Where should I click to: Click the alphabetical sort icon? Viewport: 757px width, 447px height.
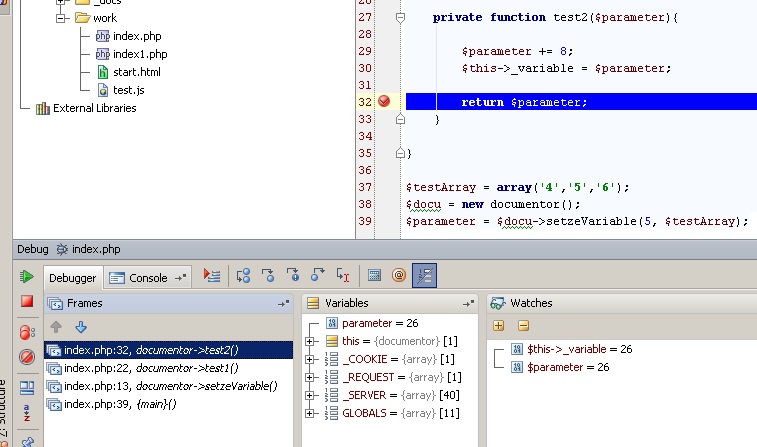[27, 413]
